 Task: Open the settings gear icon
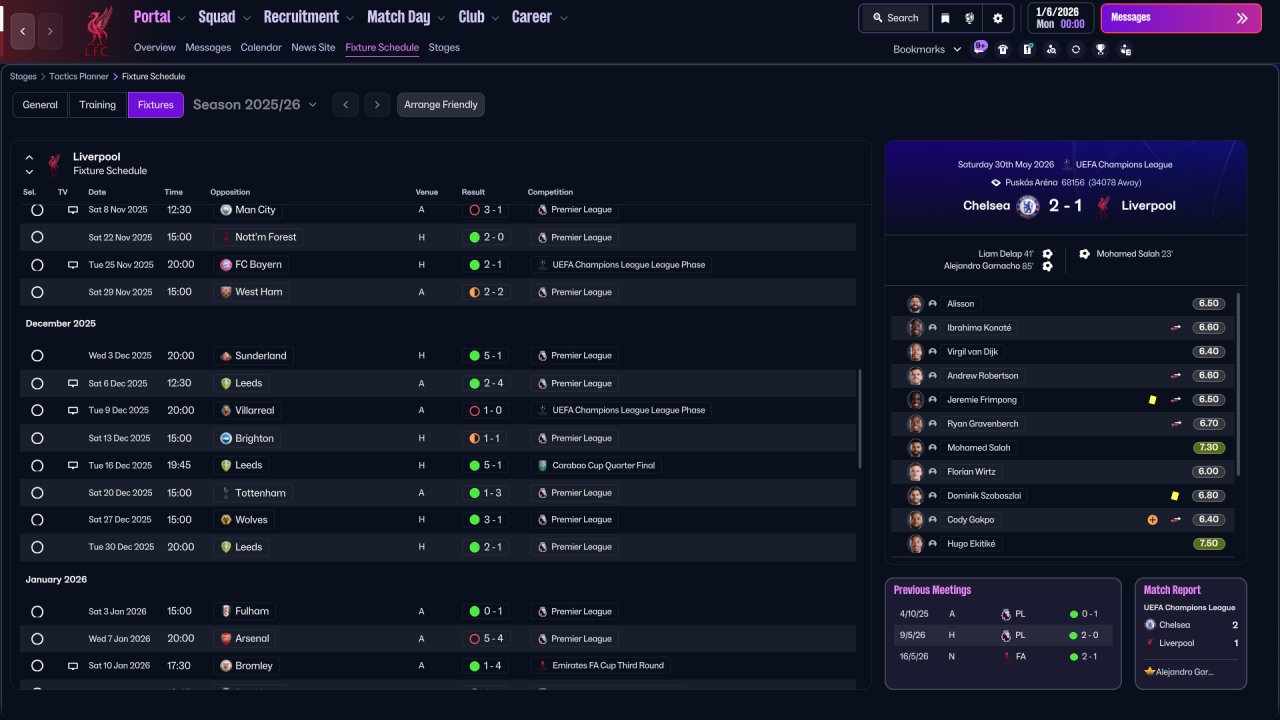coord(998,18)
